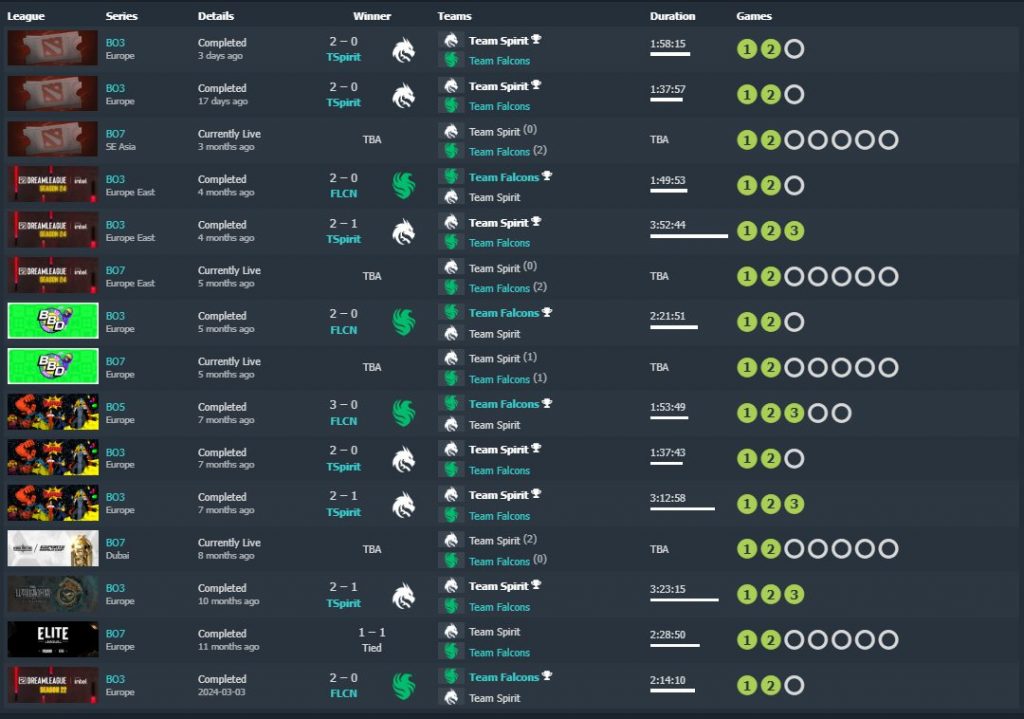
Task: Open the Elite league thumbnail
Action: (53, 640)
